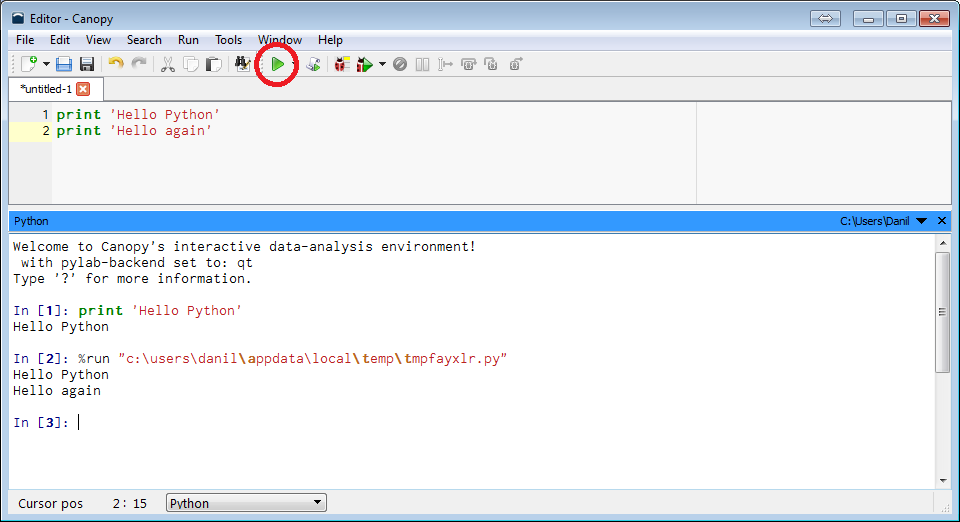Click the Cut scissors icon
Viewport: 960px width, 522px height.
[x=167, y=64]
